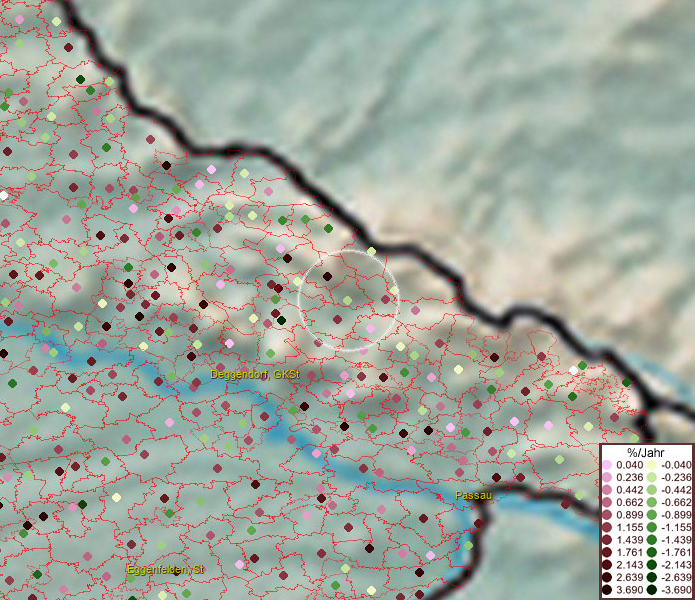The image size is (695, 600).
Task: Click the legend value text -0.236
Action: (x=676, y=477)
